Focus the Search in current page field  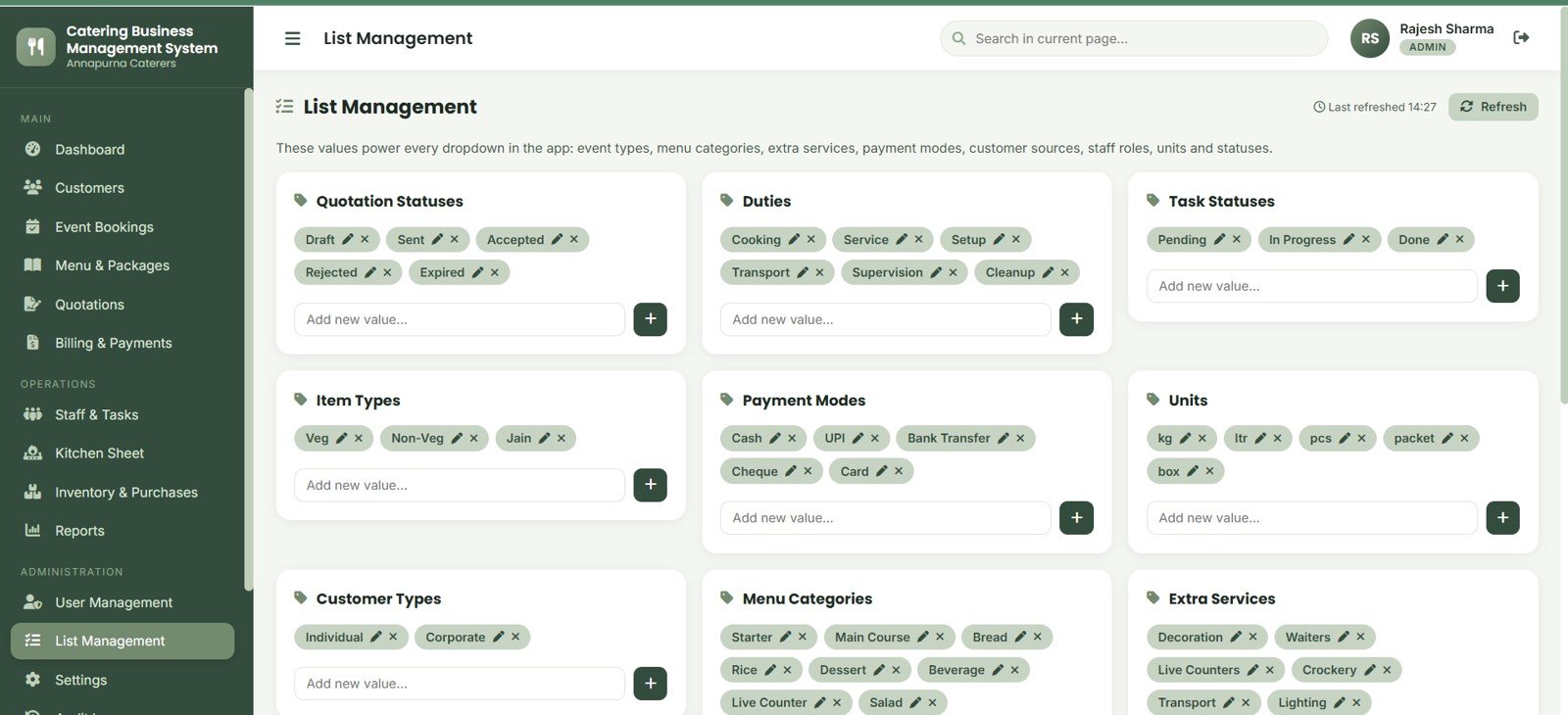(x=1134, y=38)
